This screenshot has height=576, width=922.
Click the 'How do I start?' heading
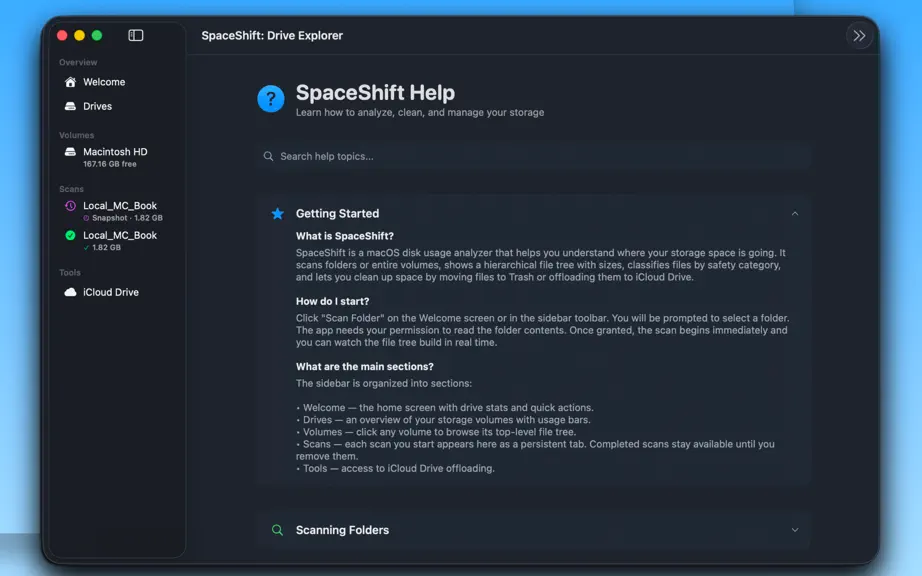point(332,302)
